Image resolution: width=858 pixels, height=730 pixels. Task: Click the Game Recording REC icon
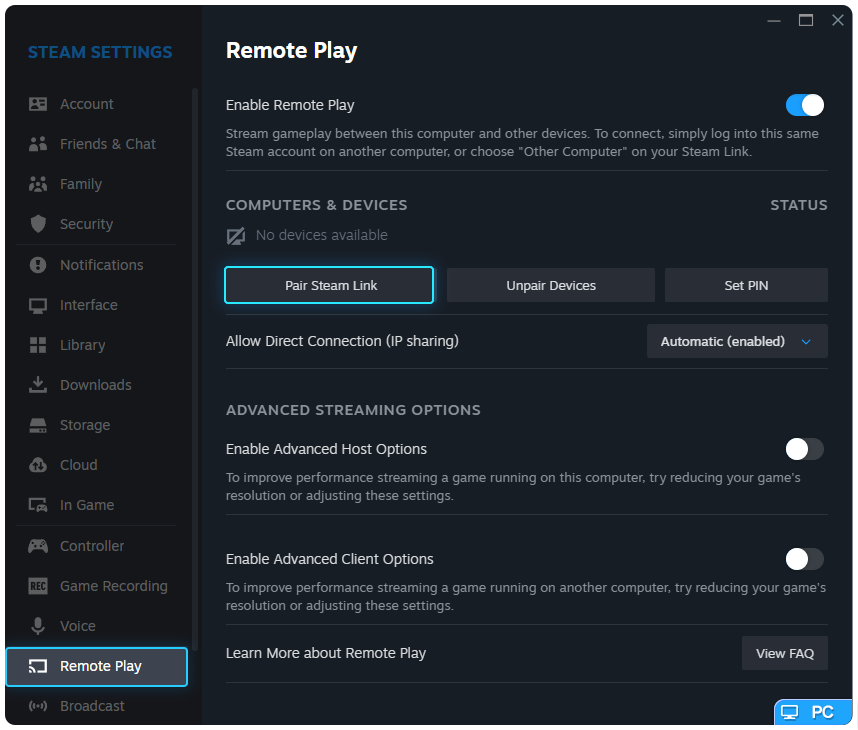pos(38,586)
